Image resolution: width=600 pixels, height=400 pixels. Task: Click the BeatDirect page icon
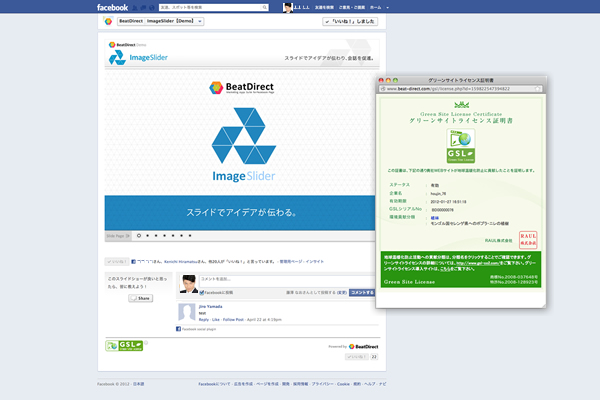(108, 20)
